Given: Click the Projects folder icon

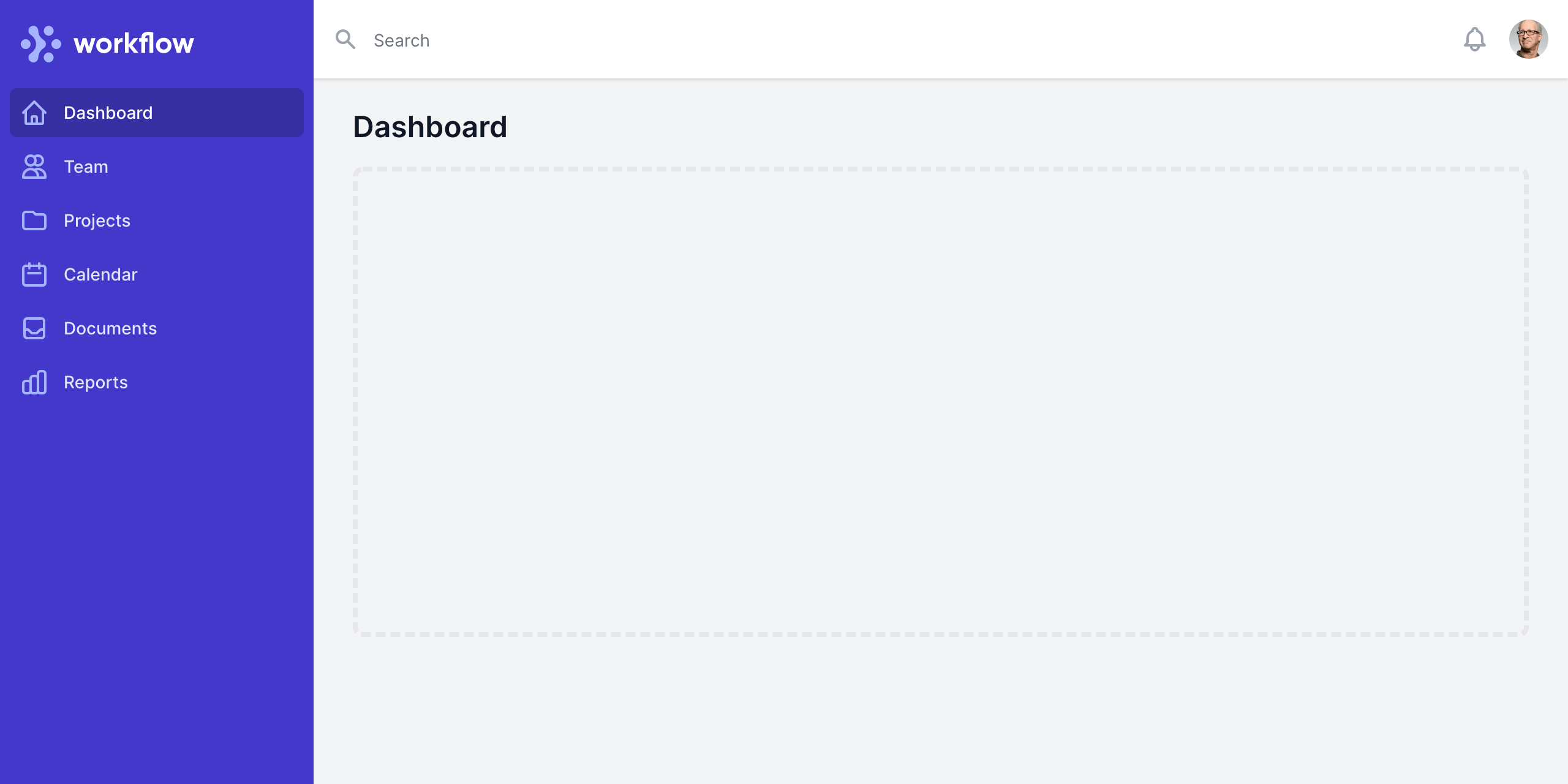Looking at the screenshot, I should coord(34,221).
